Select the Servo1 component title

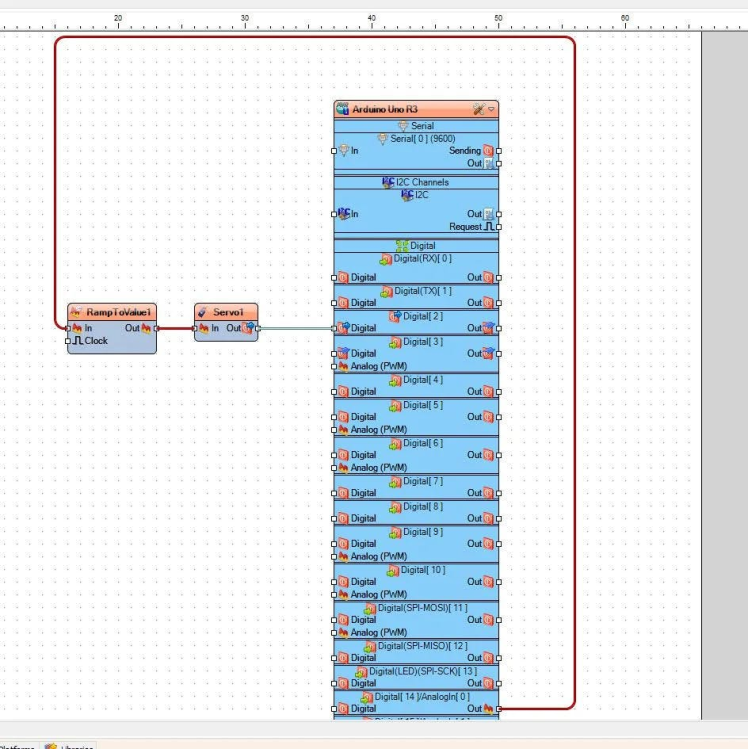tap(234, 312)
